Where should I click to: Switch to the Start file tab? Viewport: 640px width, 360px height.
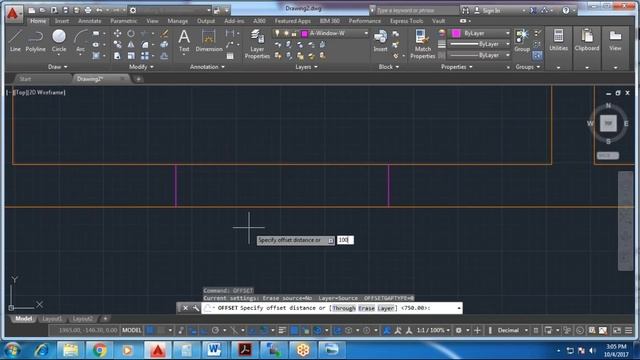click(x=25, y=79)
